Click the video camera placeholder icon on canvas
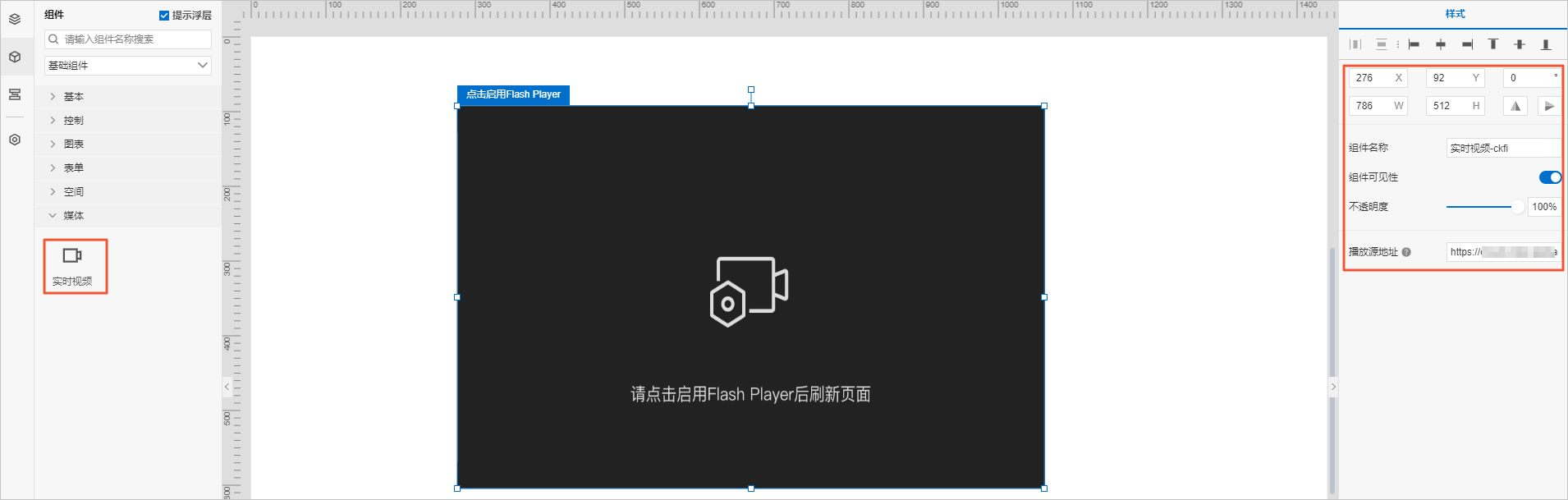Screen dimensions: 1568x500 (x=749, y=291)
